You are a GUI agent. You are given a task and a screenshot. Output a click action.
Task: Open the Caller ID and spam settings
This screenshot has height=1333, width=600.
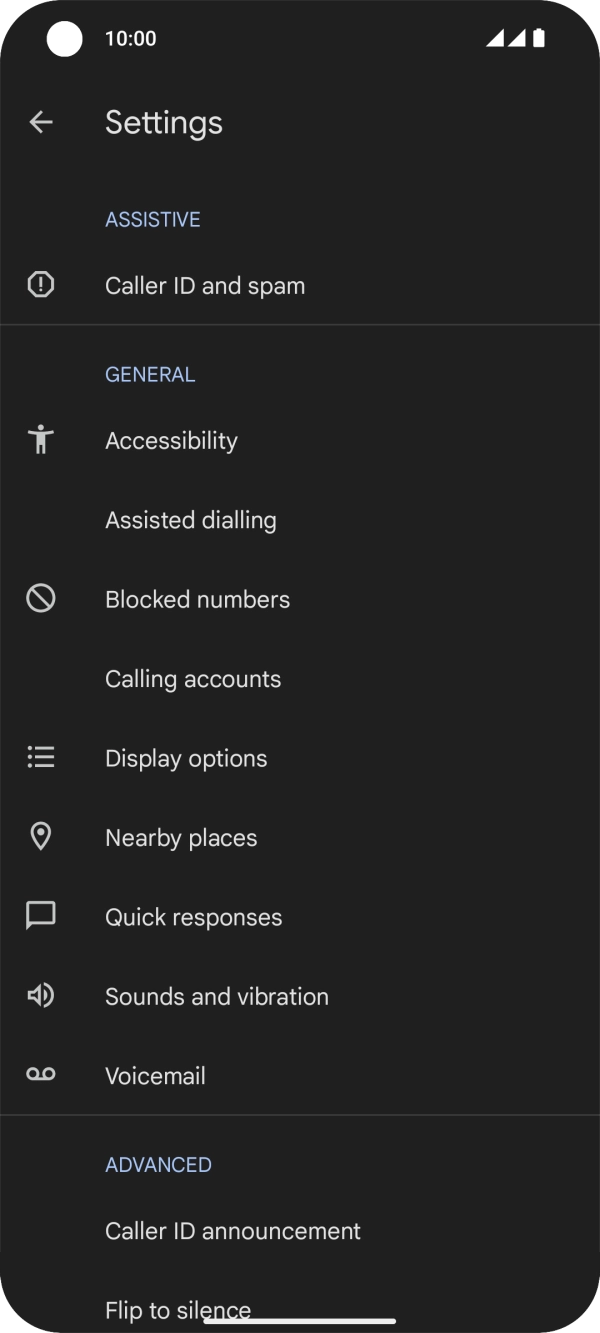pos(205,285)
